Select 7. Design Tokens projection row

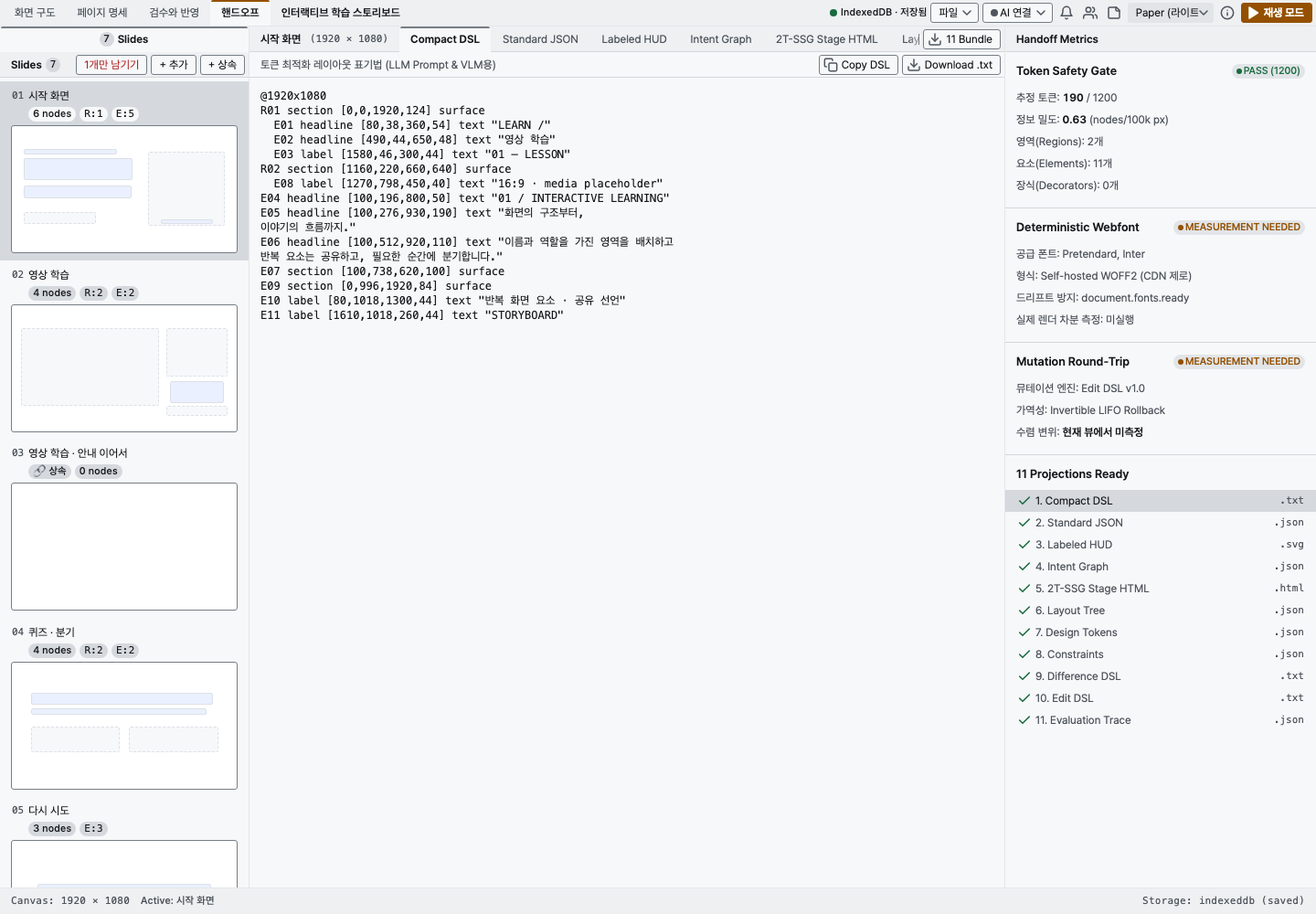pos(1161,632)
